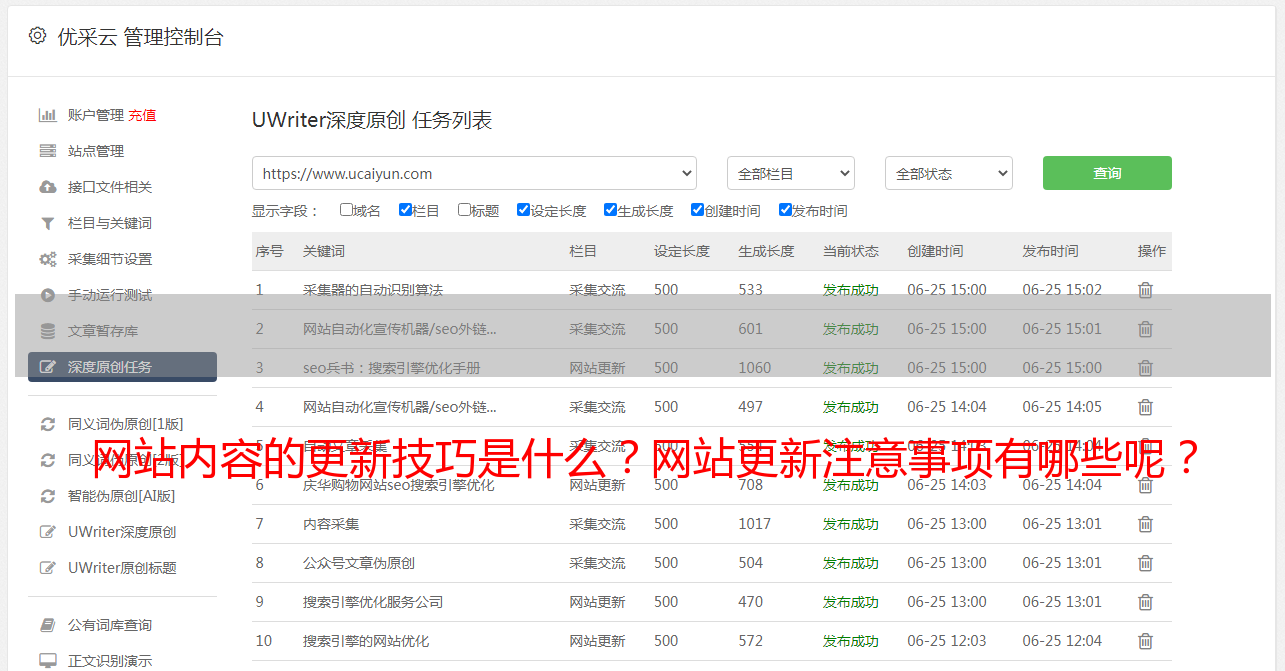This screenshot has width=1285, height=671.
Task: Uncheck the 设定长度 field checkbox
Action: point(523,210)
